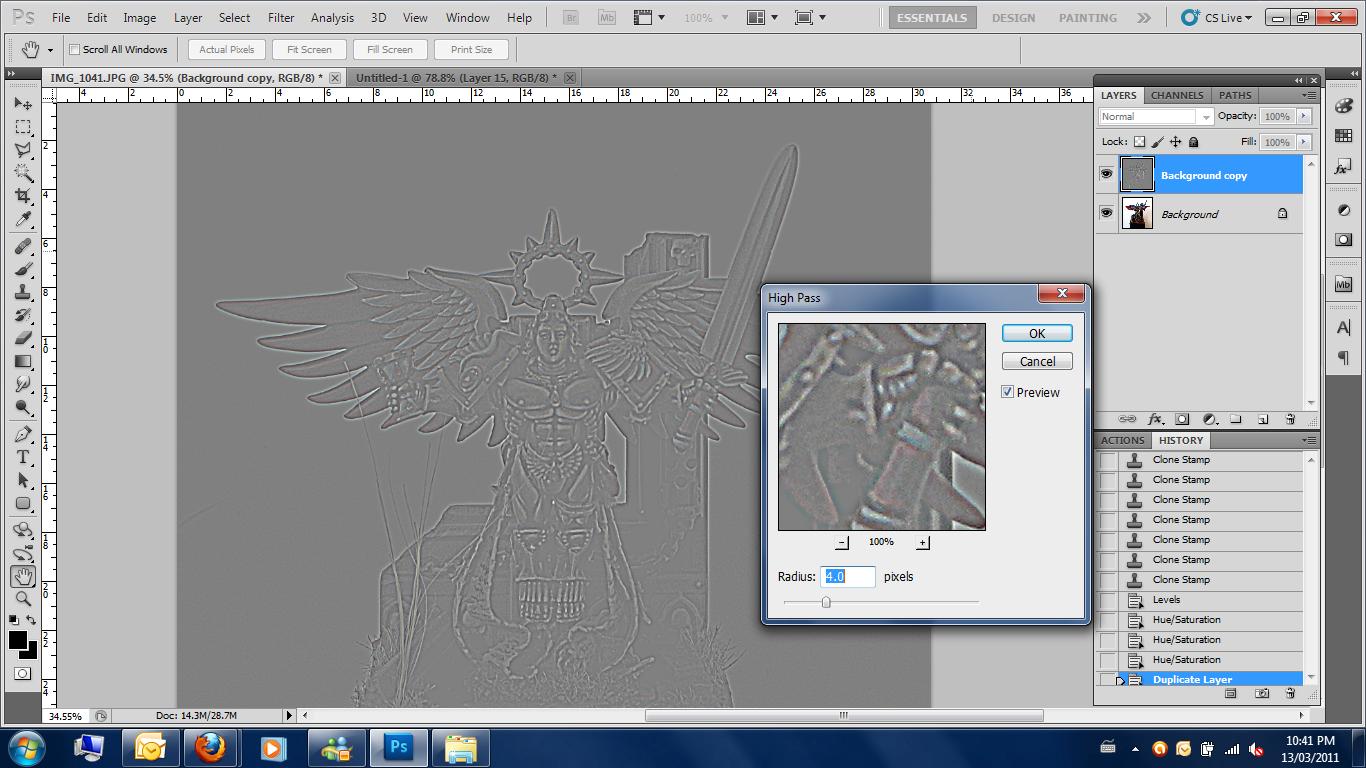This screenshot has height=768, width=1366.
Task: Open Layers panel options menu
Action: (1308, 95)
